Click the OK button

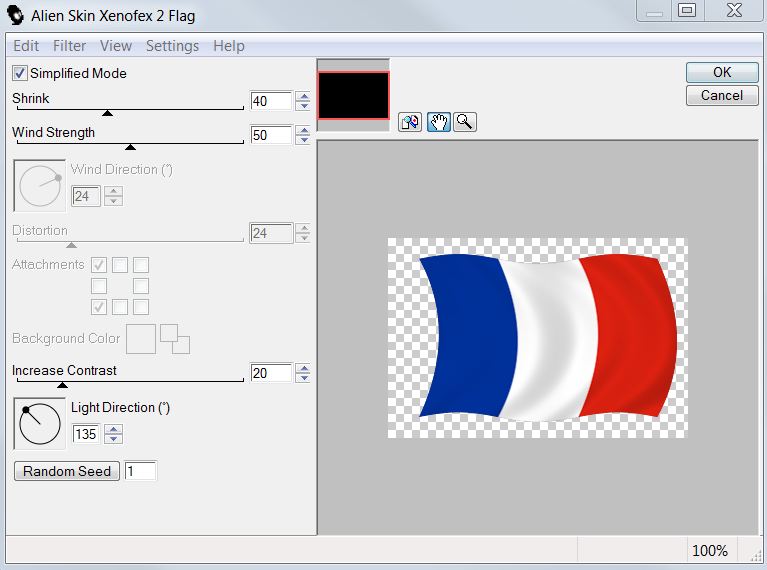[722, 72]
